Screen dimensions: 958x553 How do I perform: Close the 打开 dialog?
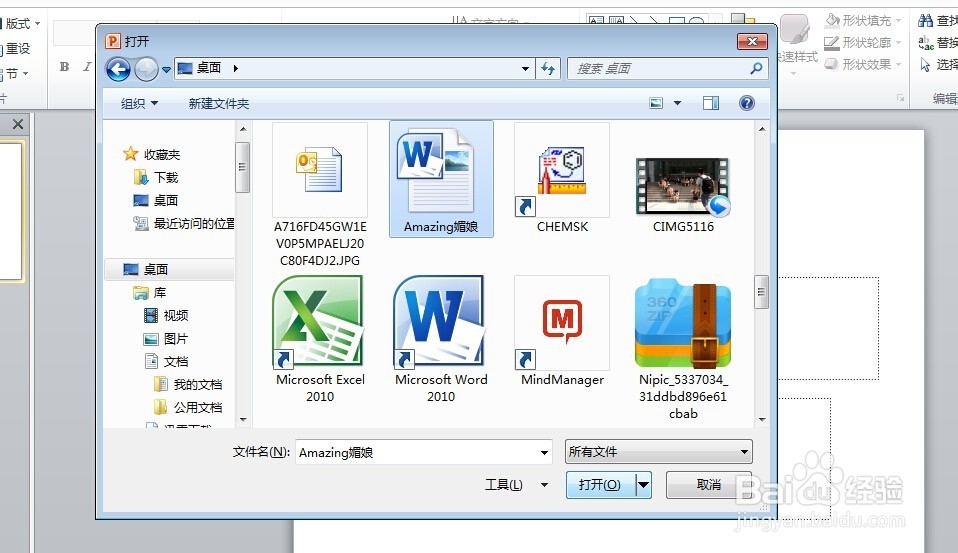[752, 41]
